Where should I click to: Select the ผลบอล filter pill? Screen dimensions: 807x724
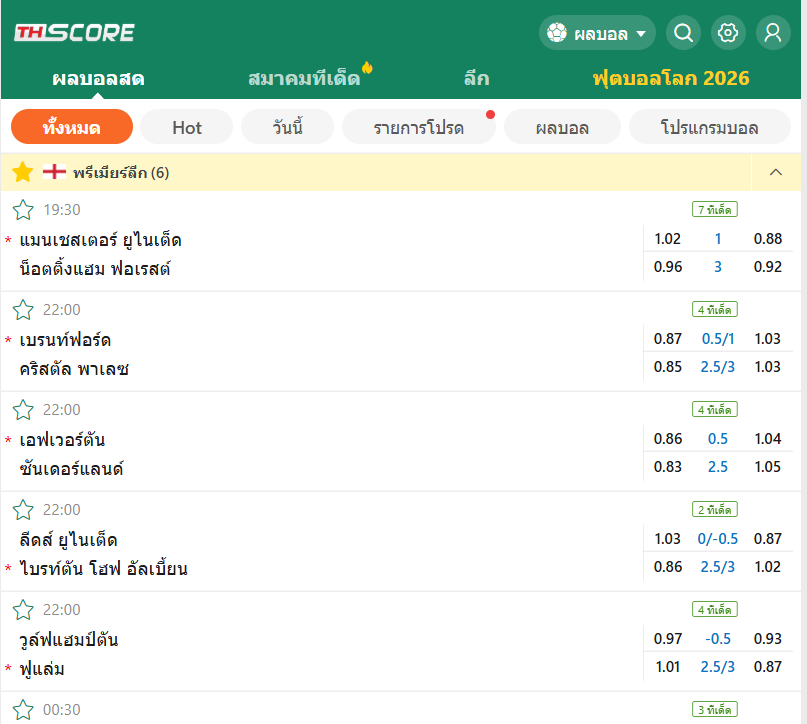[x=562, y=127]
